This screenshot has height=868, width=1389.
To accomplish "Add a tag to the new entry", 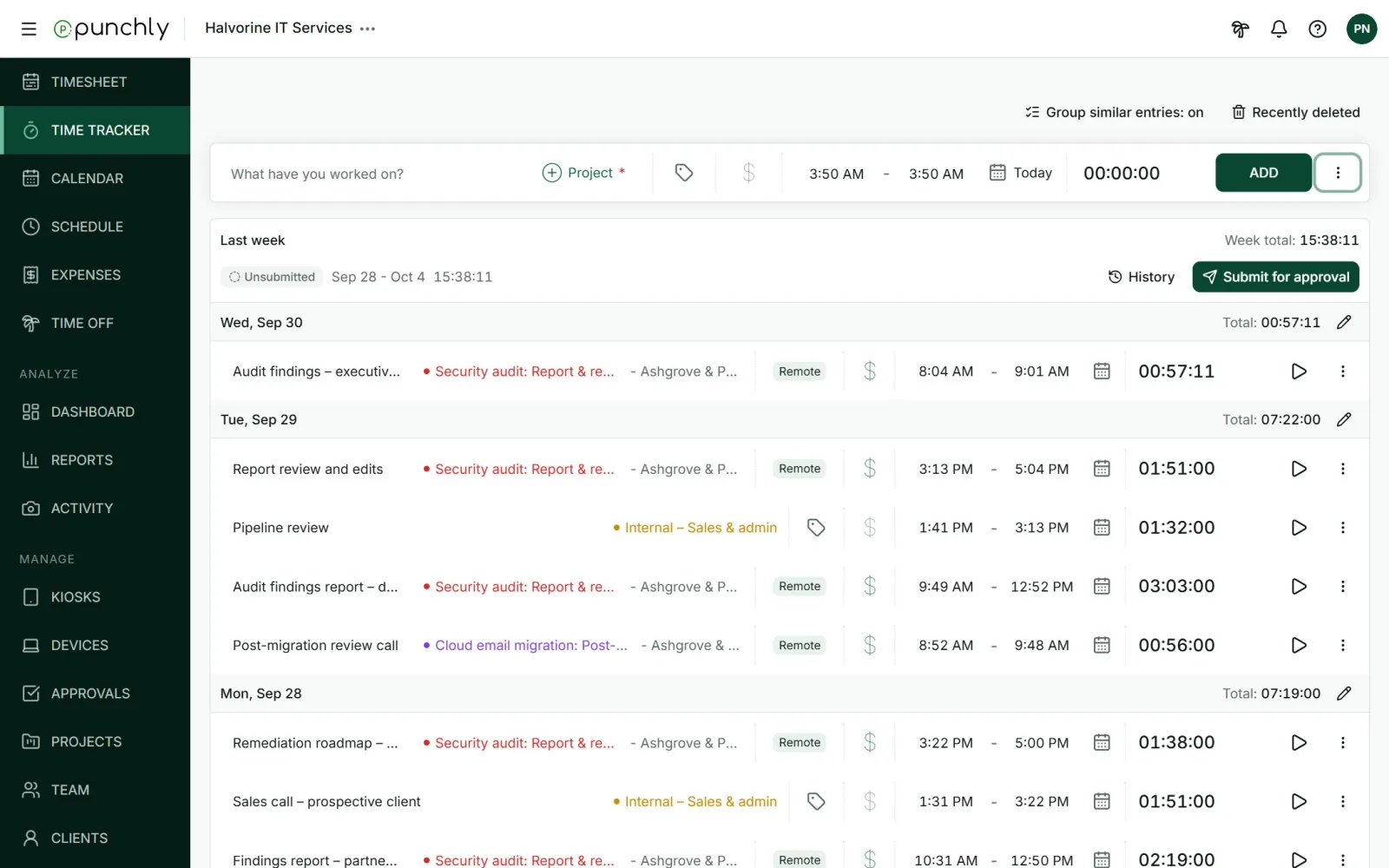I will [x=684, y=173].
